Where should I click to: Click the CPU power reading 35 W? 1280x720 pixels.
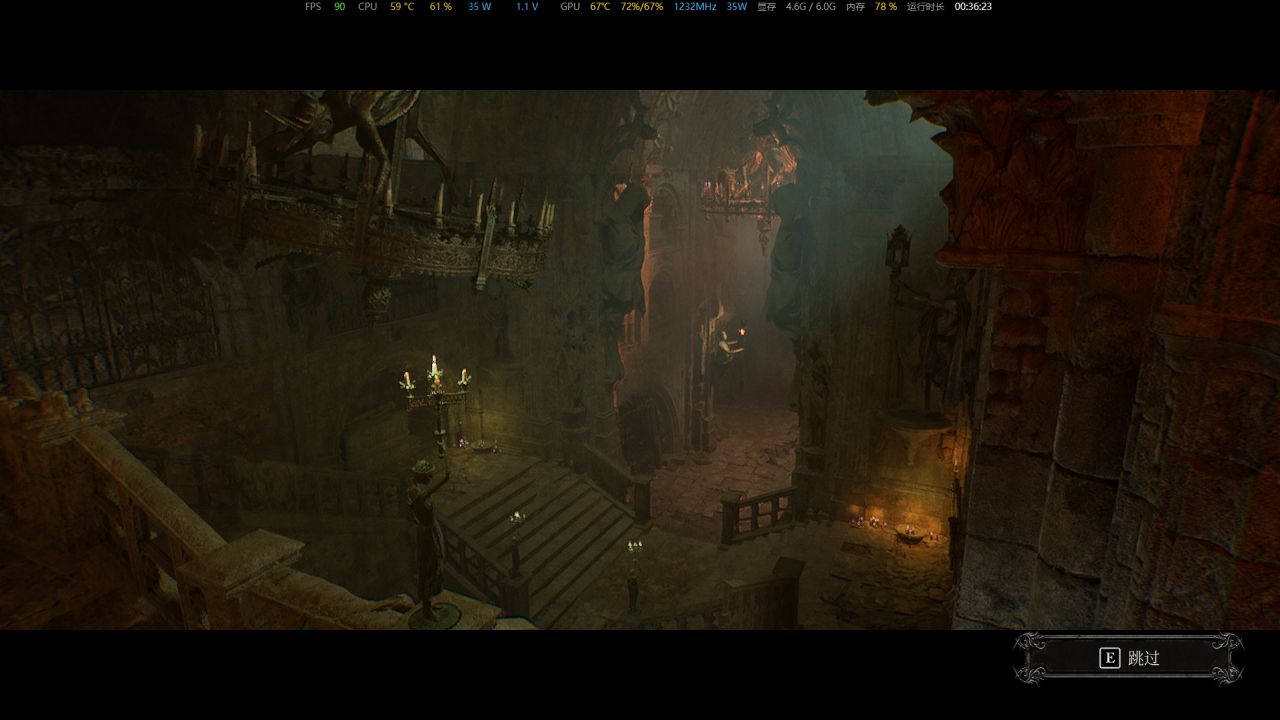tap(480, 7)
